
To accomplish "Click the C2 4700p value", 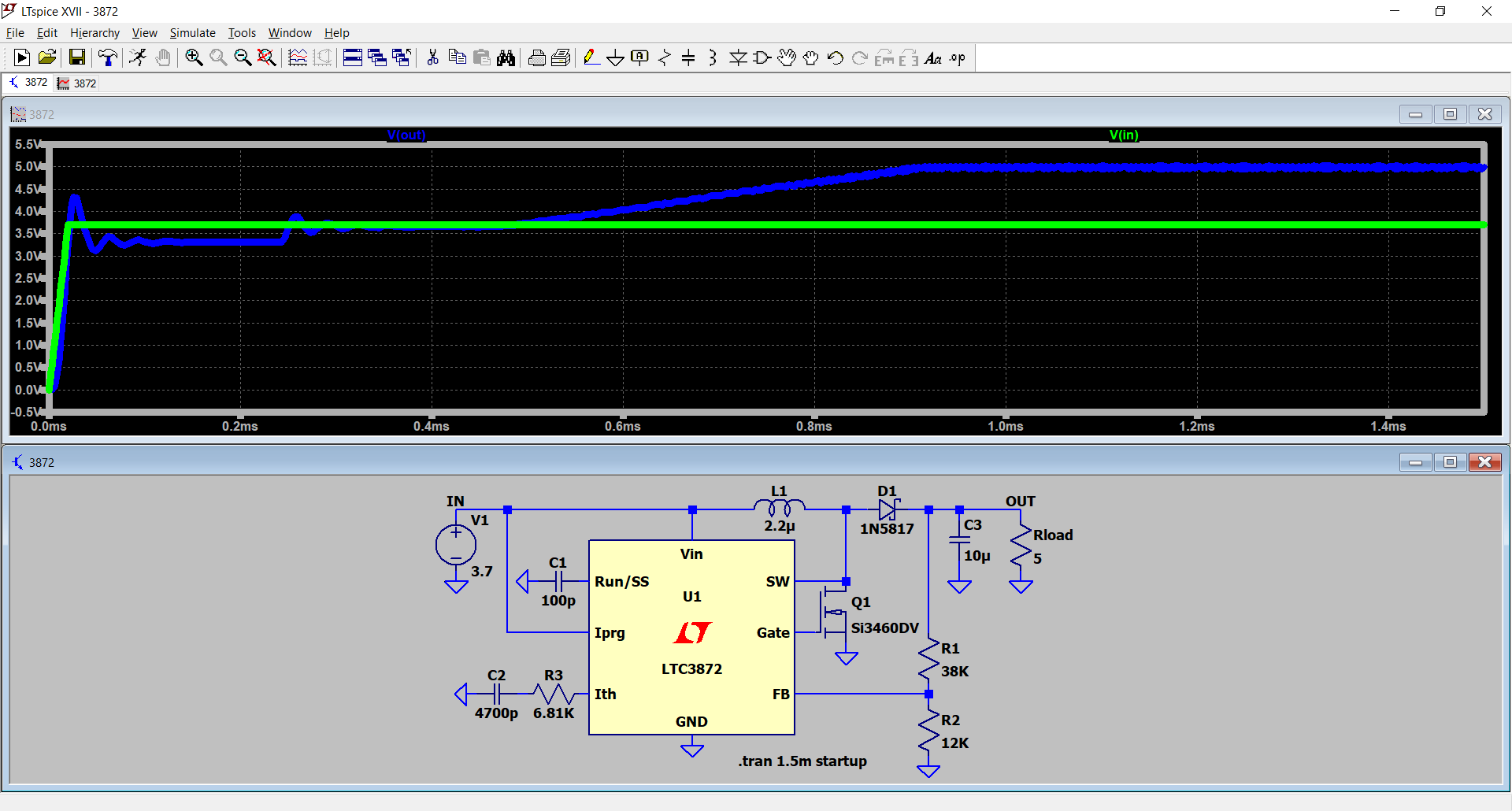I will [x=496, y=713].
